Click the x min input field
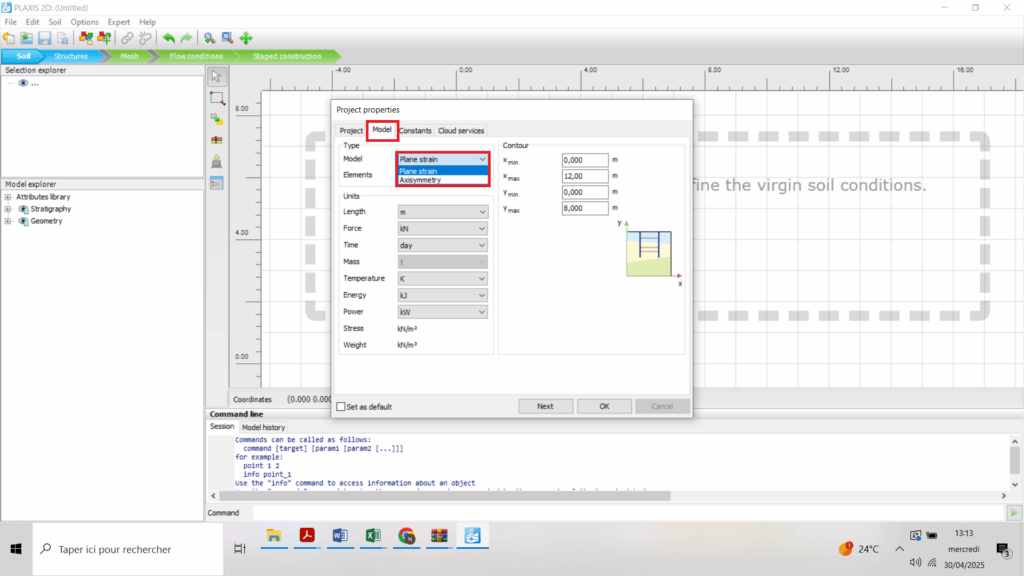 coord(584,160)
